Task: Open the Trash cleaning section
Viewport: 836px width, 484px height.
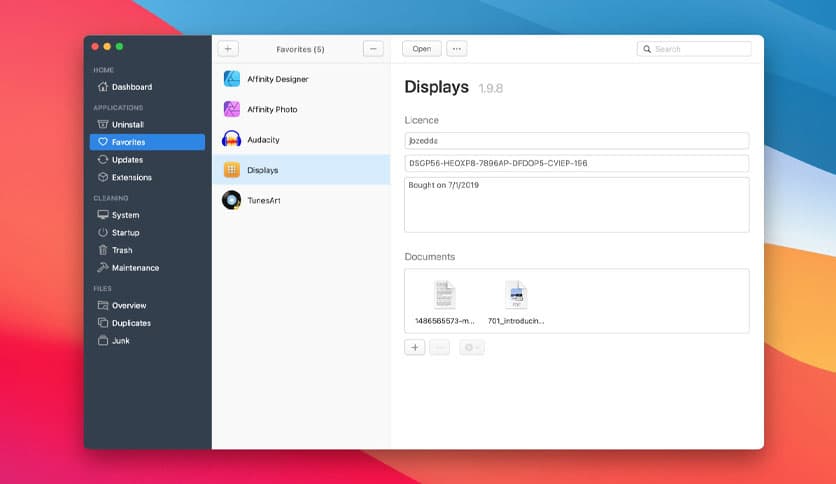Action: click(x=121, y=251)
